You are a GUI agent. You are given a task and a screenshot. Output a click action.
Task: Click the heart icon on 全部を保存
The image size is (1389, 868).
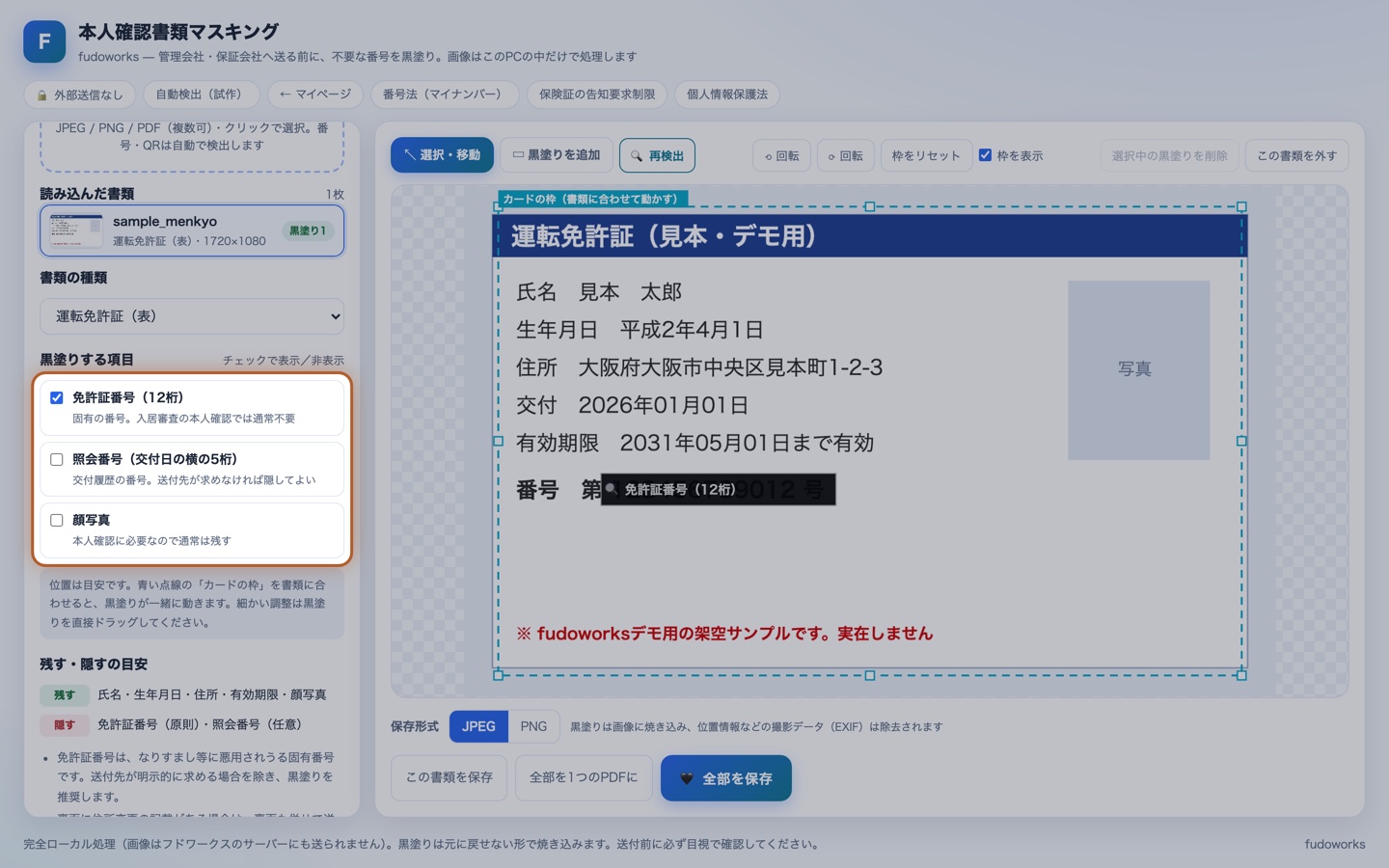point(687,778)
